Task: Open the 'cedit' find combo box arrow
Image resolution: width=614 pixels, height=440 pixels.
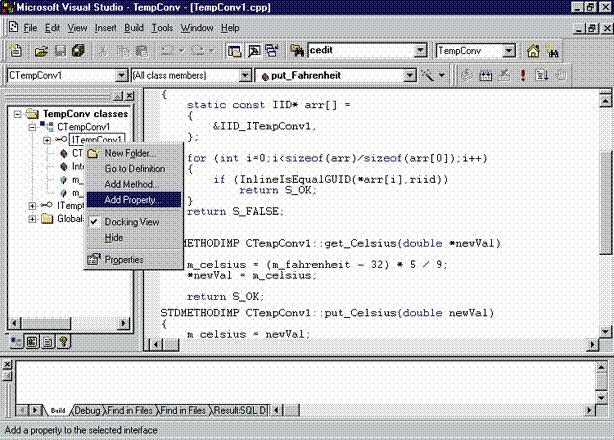Action: (420, 50)
